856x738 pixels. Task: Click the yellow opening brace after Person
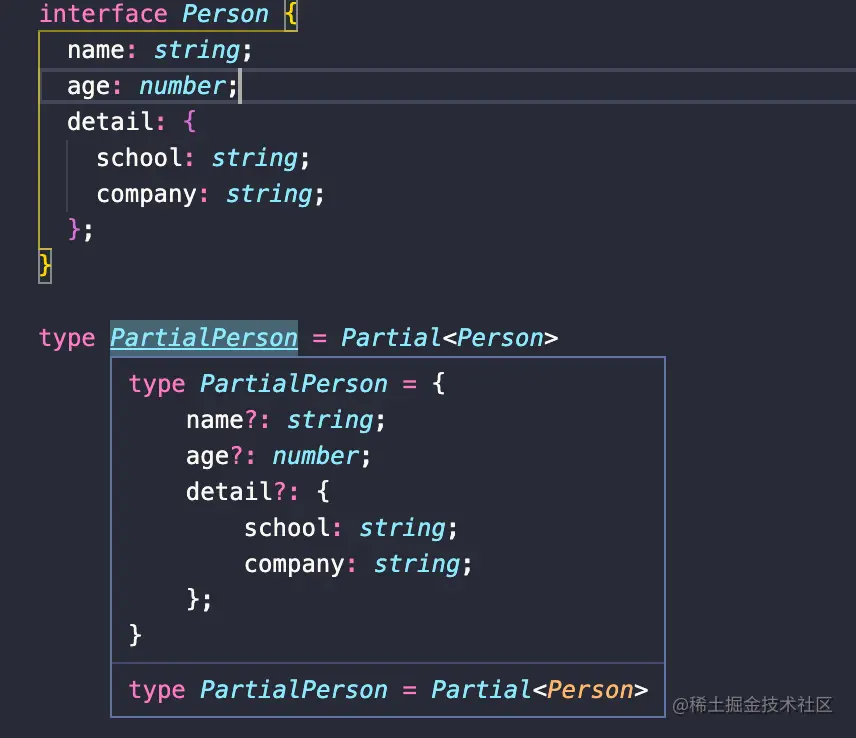click(x=291, y=14)
